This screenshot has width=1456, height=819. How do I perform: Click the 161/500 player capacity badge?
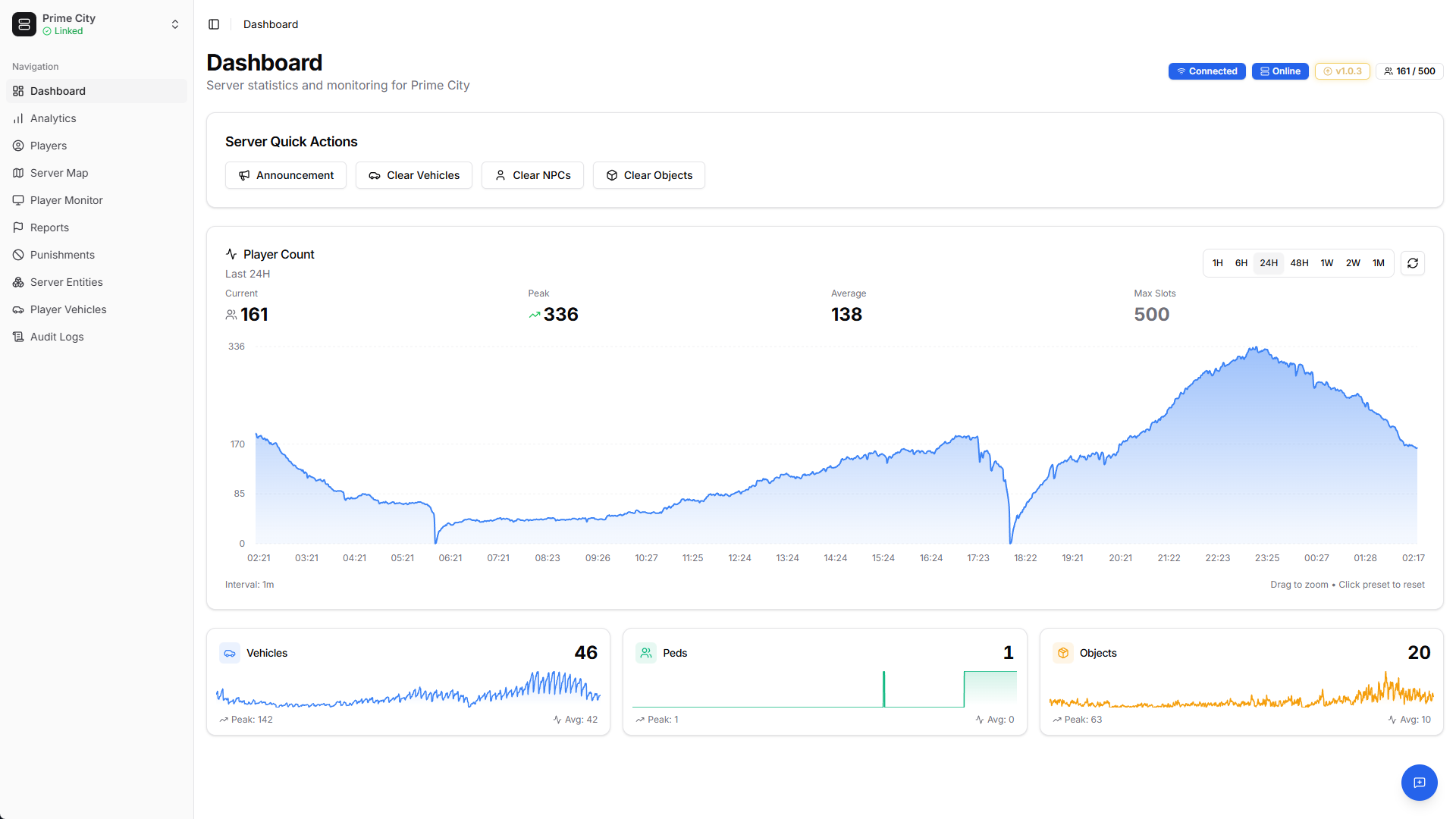pyautogui.click(x=1409, y=71)
